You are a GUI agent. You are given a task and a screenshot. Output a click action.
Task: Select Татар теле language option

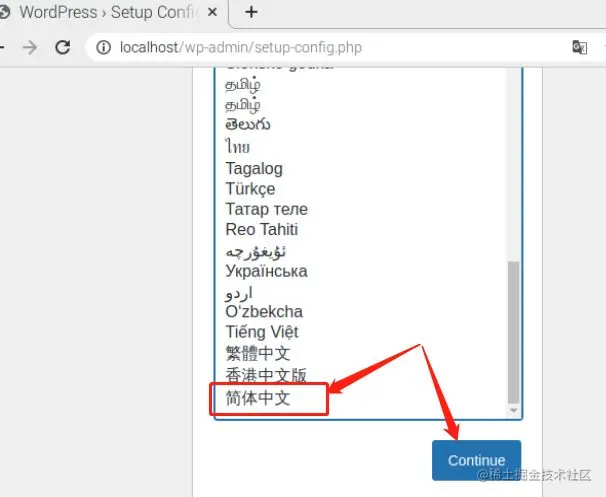click(267, 209)
